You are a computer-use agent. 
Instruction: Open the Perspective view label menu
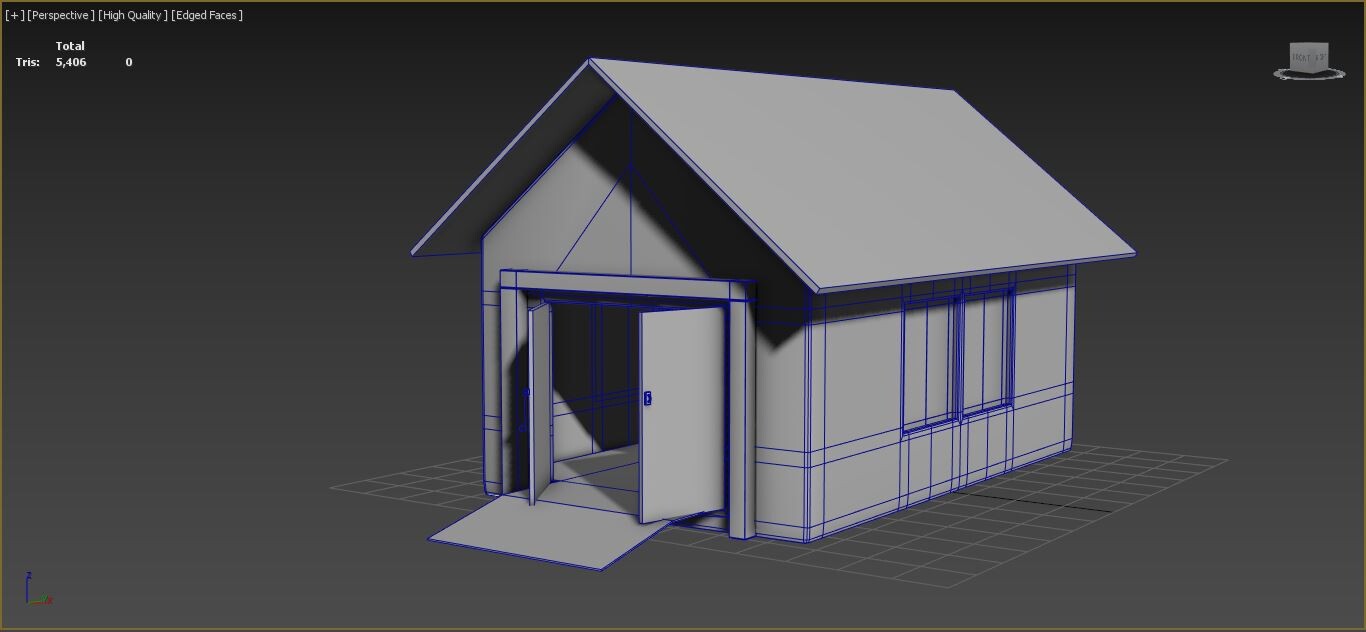(61, 15)
